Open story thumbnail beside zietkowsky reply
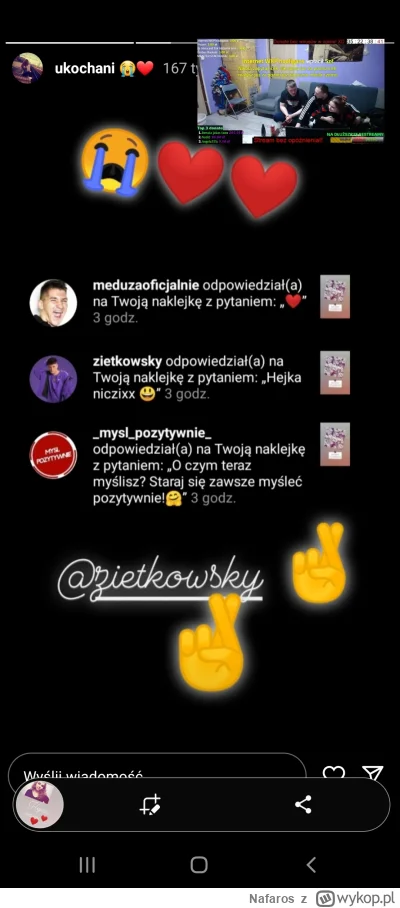Screen dimensions: 400x908 (x=335, y=372)
